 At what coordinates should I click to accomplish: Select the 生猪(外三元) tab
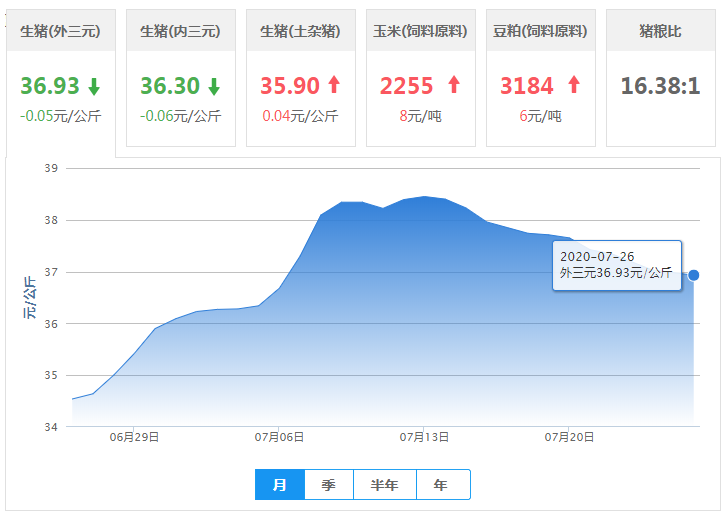point(60,31)
